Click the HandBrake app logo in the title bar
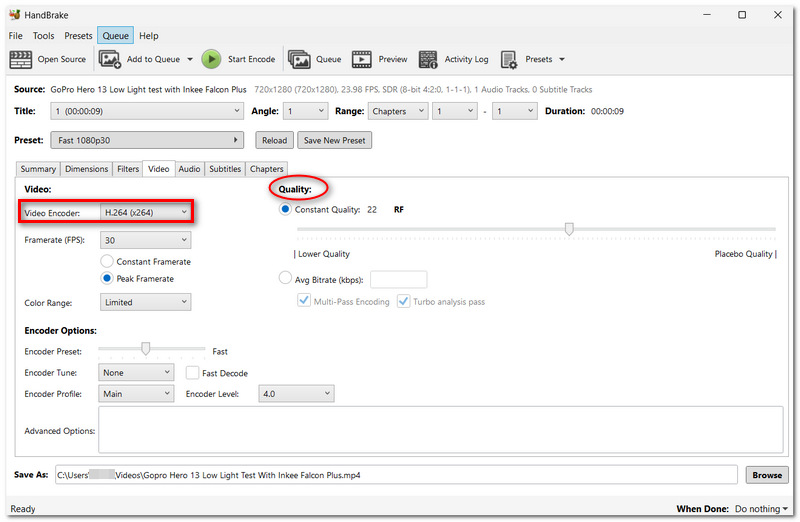The width and height of the screenshot is (800, 522). pyautogui.click(x=15, y=15)
